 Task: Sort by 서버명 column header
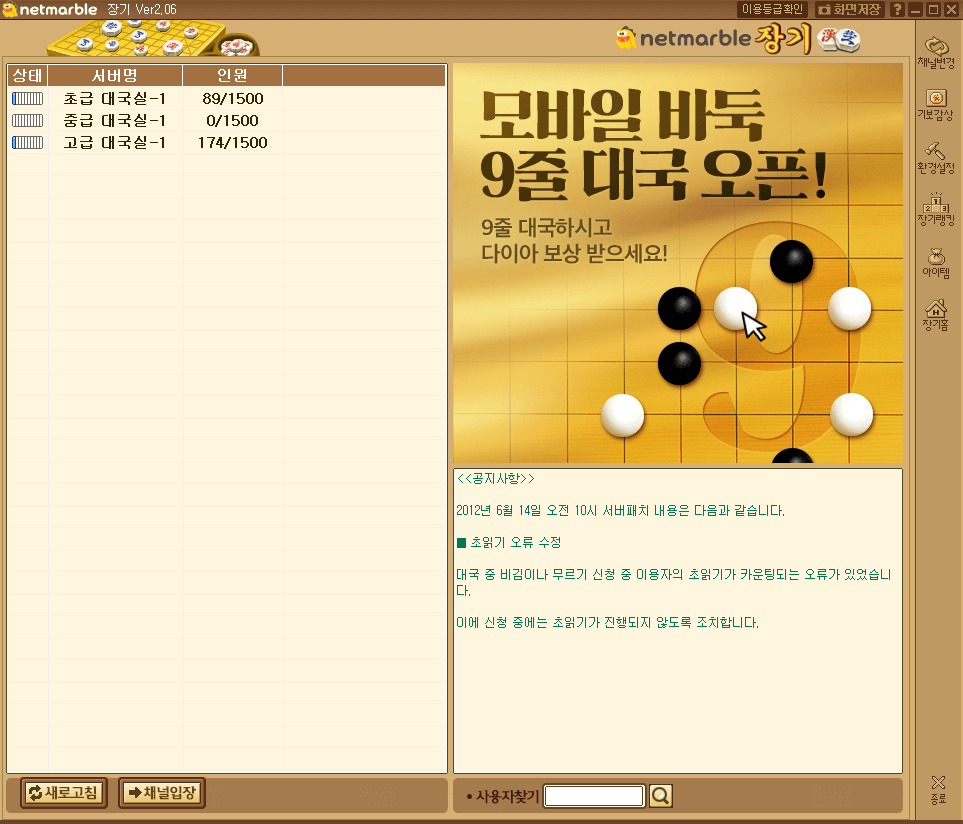click(x=115, y=76)
